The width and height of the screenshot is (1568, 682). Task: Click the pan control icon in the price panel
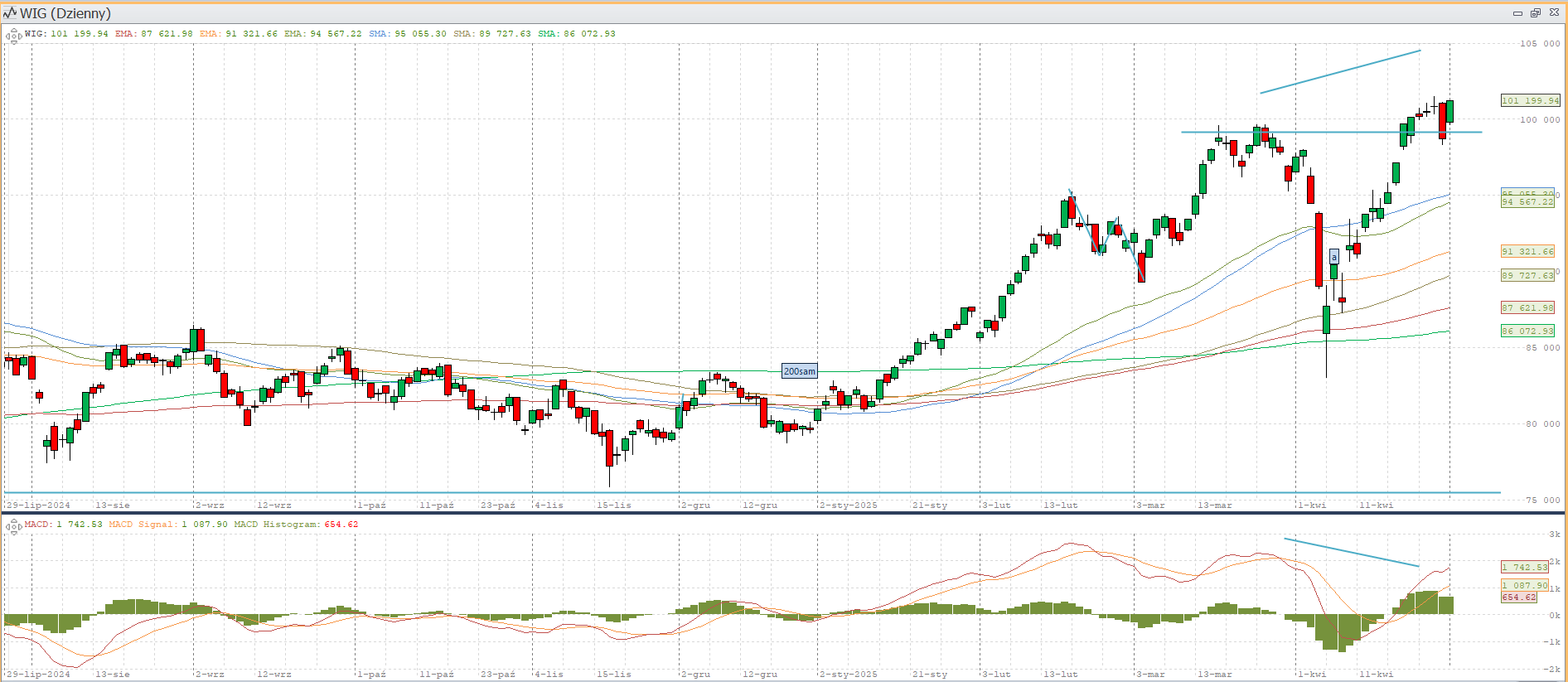tap(13, 36)
